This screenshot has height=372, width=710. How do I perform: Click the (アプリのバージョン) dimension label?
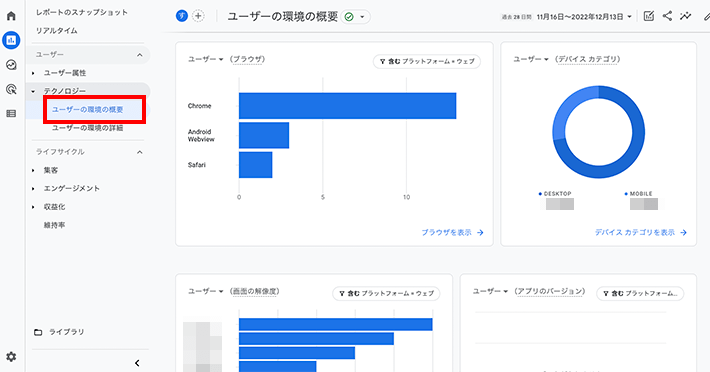point(550,291)
